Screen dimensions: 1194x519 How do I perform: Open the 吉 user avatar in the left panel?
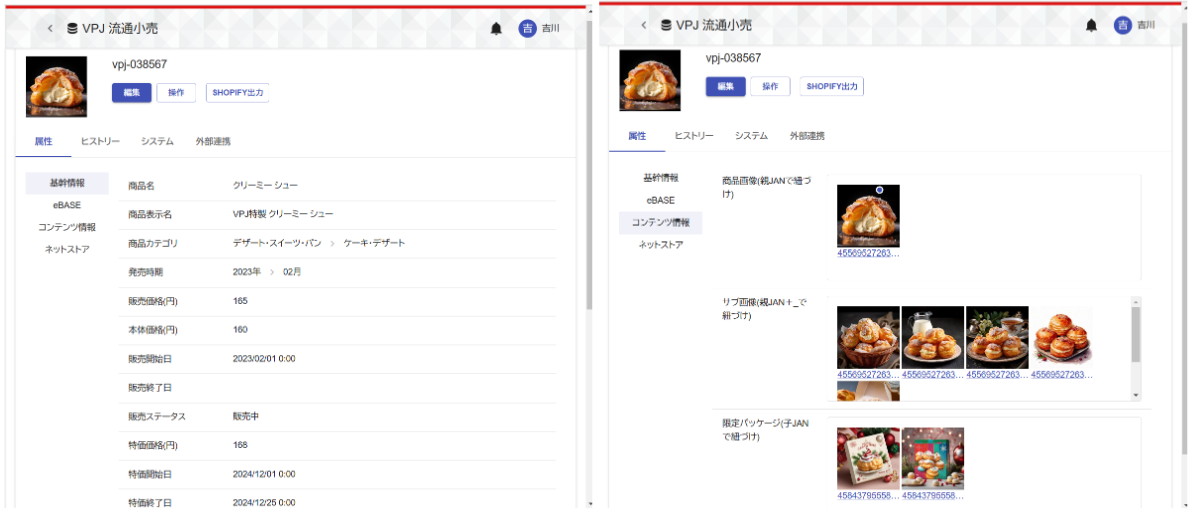click(527, 29)
